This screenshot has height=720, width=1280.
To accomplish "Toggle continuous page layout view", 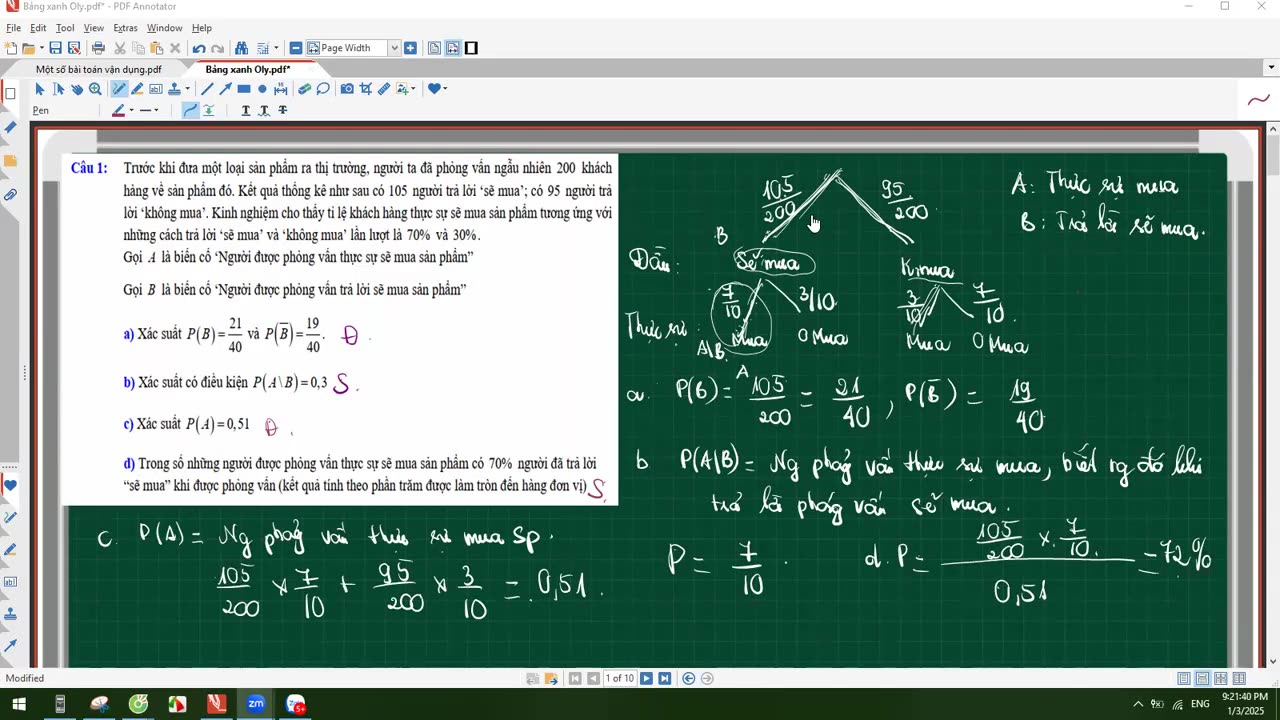I will (x=453, y=48).
